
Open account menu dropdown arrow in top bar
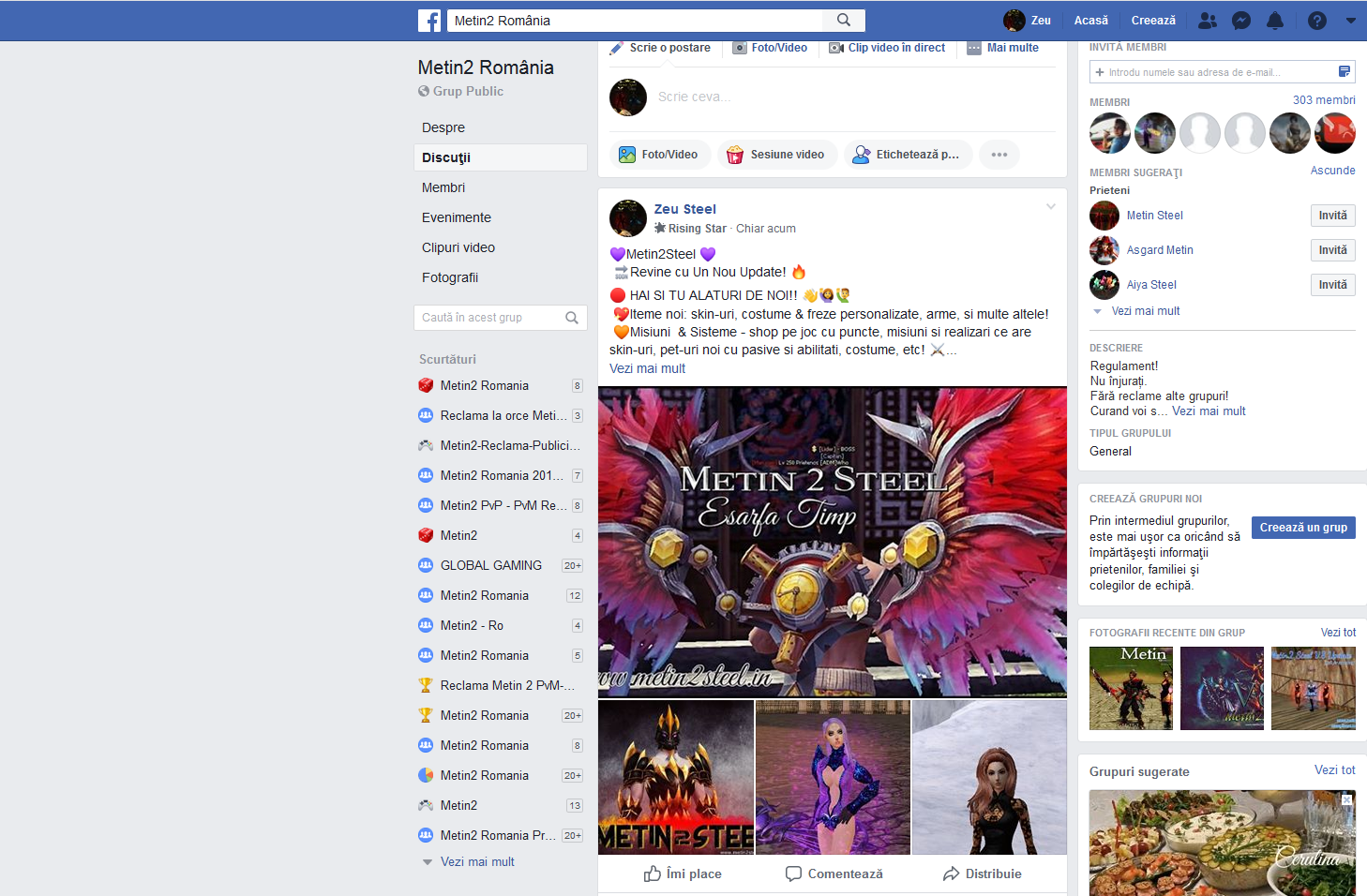[x=1351, y=21]
